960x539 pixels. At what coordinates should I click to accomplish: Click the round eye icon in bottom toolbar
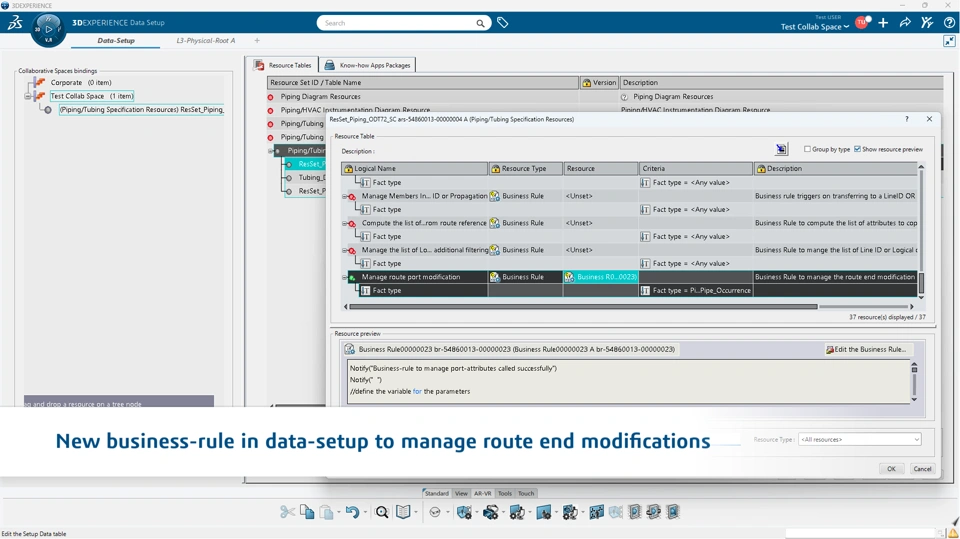[435, 512]
